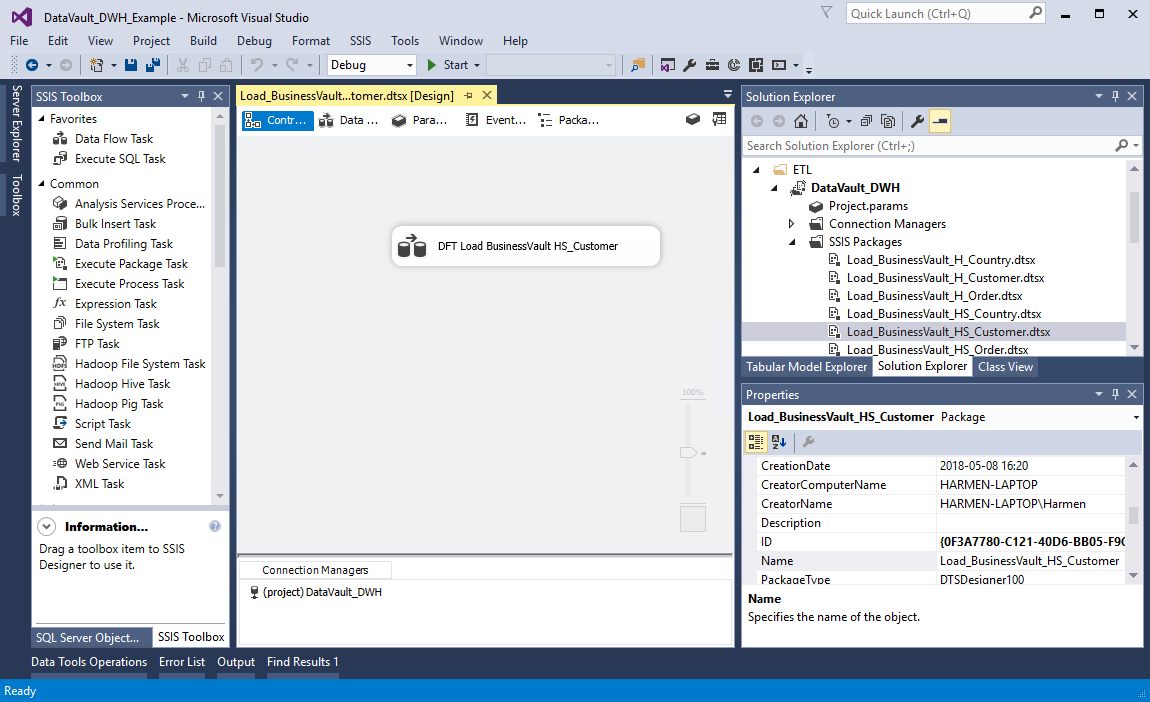Toggle auto-hide pin on Properties panel
Image resolution: width=1150 pixels, height=702 pixels.
[1116, 394]
